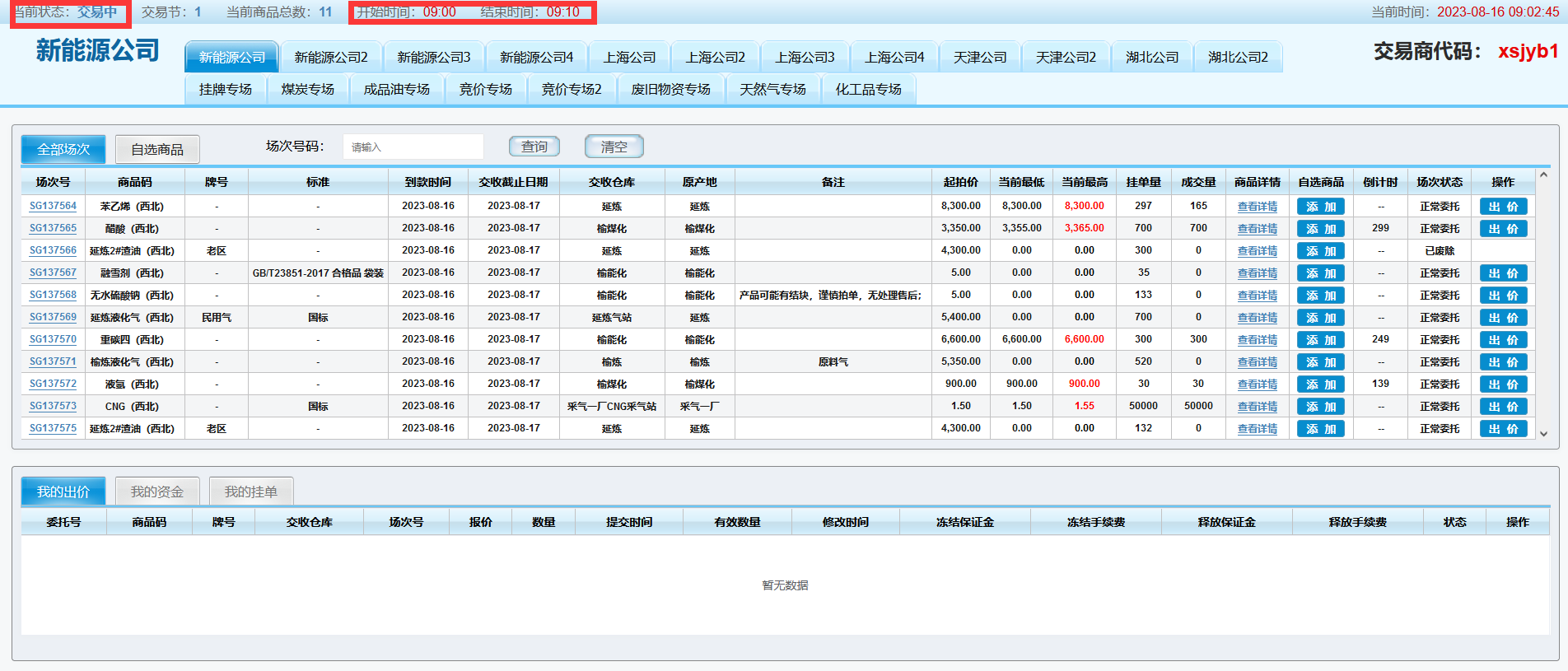Click the 场次状态 column header
Screen dimensions: 1568x671
(1440, 182)
